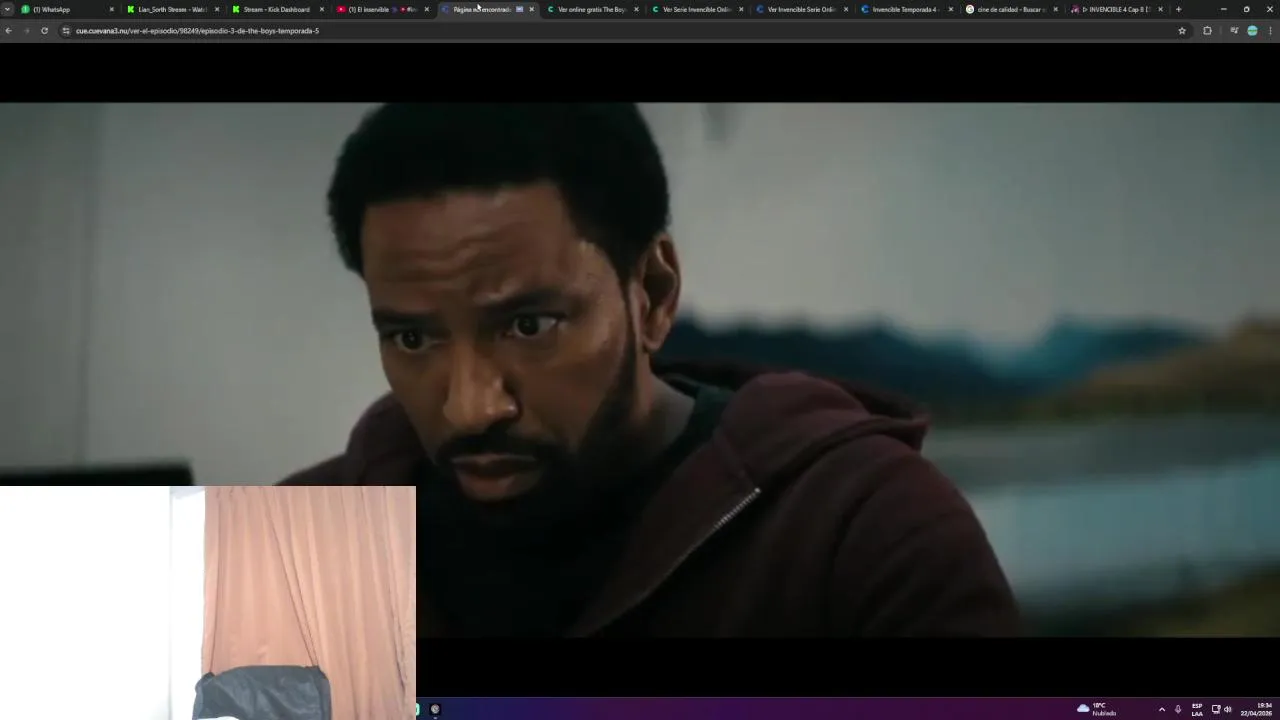Open the tab search dropdown arrow
The image size is (1280, 720).
tap(7, 9)
